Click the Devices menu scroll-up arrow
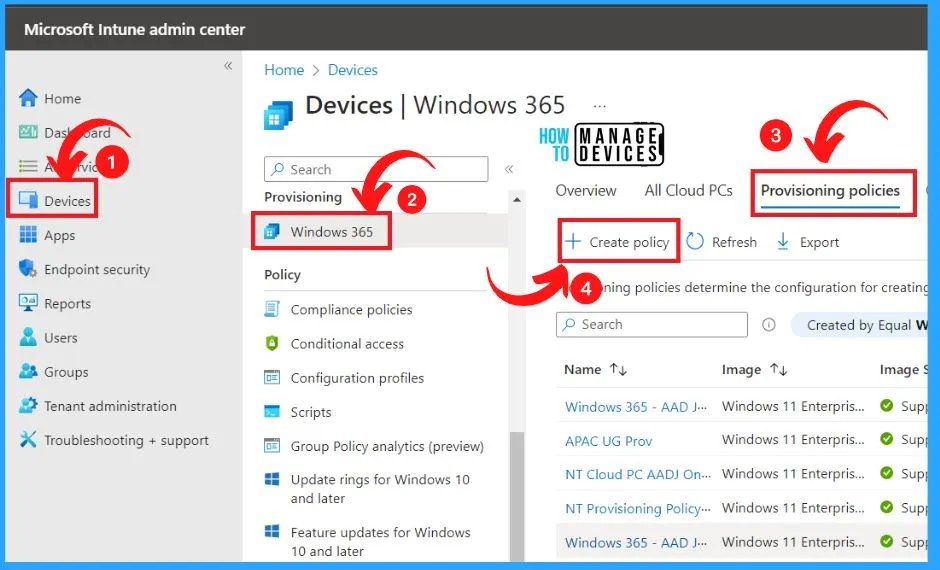This screenshot has height=570, width=940. click(x=517, y=200)
